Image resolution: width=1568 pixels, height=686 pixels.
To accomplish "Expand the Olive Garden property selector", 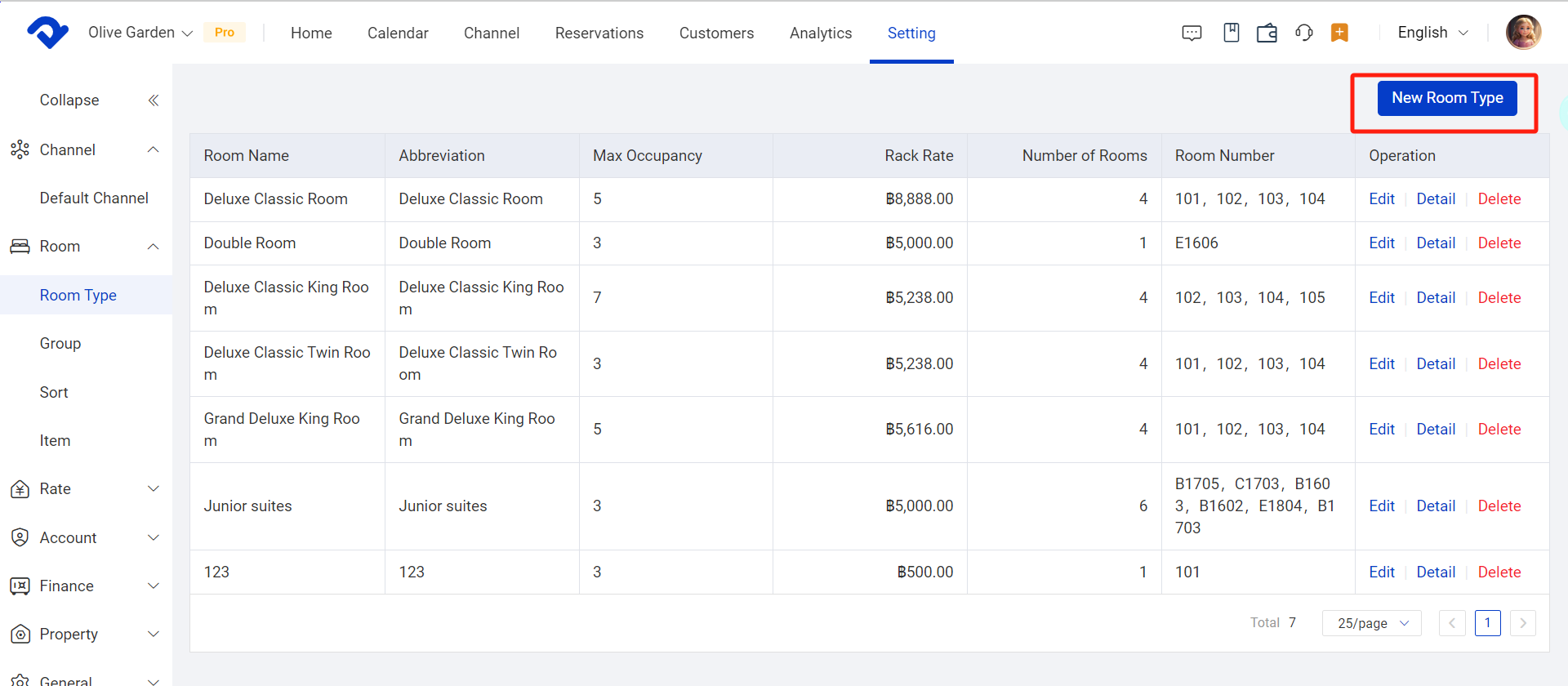I will (140, 33).
